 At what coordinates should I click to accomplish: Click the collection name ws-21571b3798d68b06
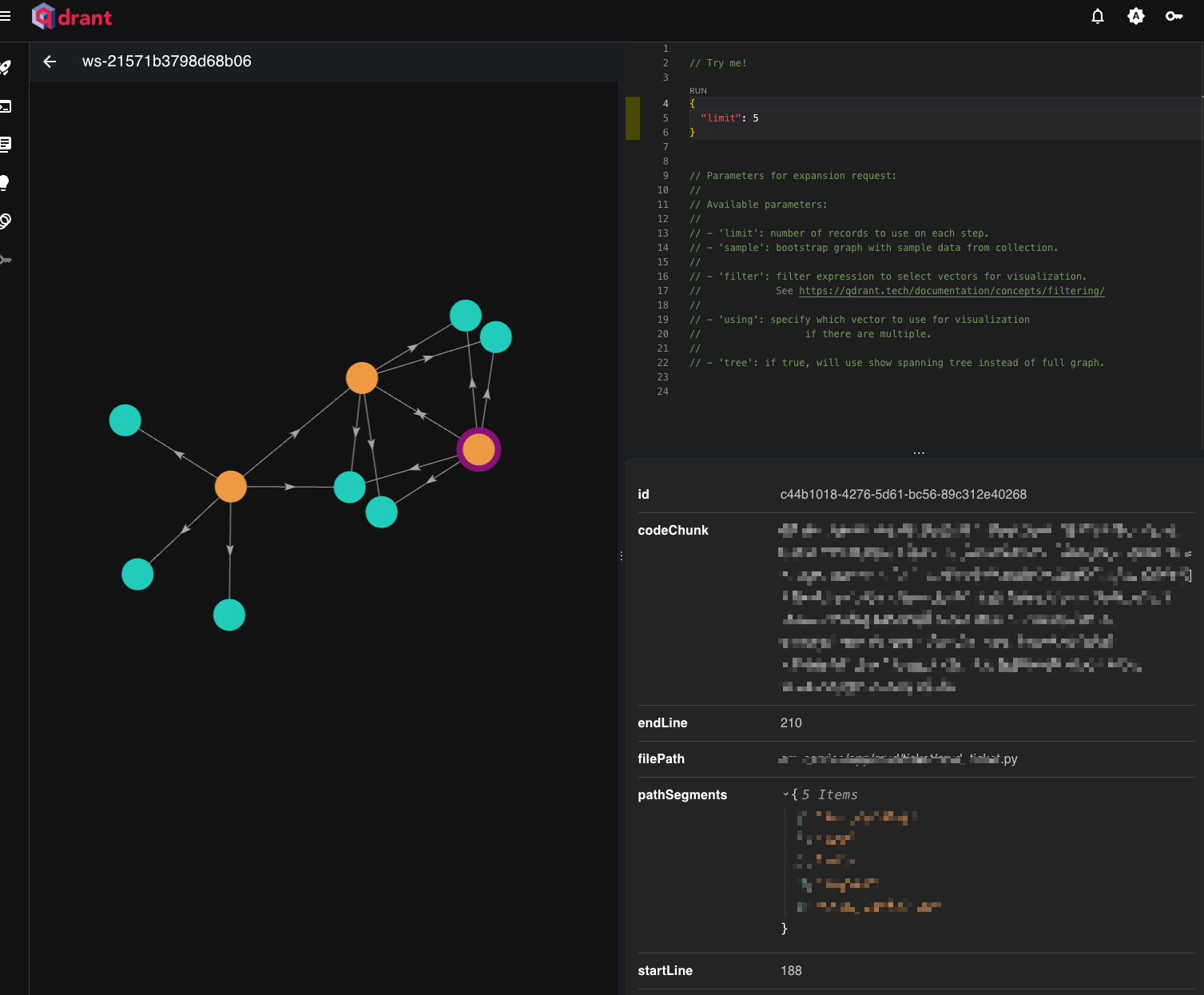coord(166,62)
